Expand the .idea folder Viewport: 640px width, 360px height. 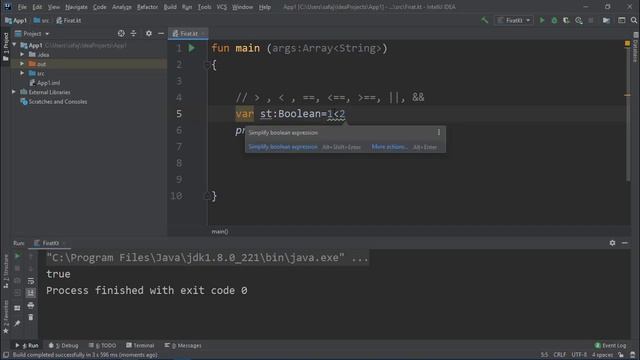coord(22,54)
